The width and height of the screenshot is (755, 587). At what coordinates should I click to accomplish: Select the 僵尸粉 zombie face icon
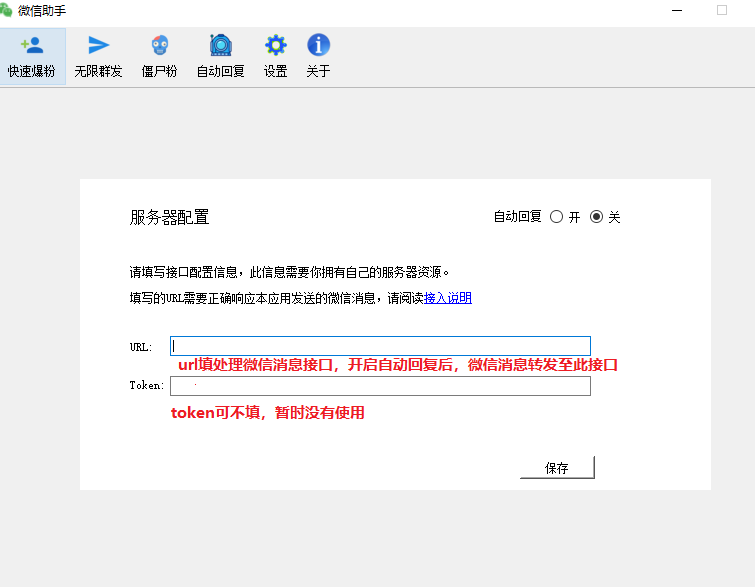click(x=159, y=45)
